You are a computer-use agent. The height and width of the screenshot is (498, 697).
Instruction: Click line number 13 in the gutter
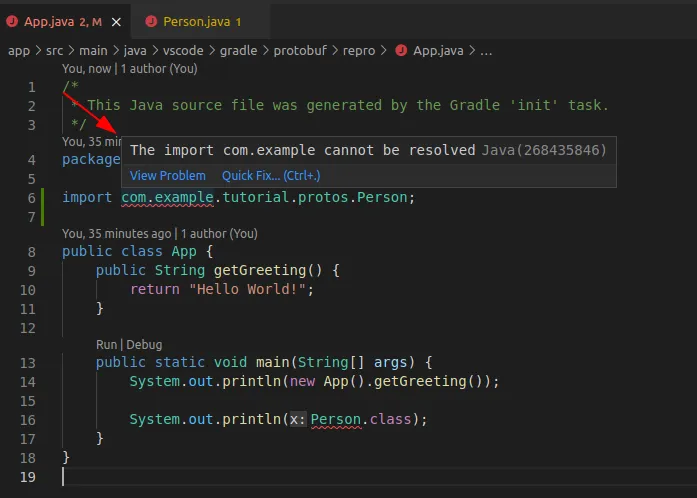tap(28, 363)
